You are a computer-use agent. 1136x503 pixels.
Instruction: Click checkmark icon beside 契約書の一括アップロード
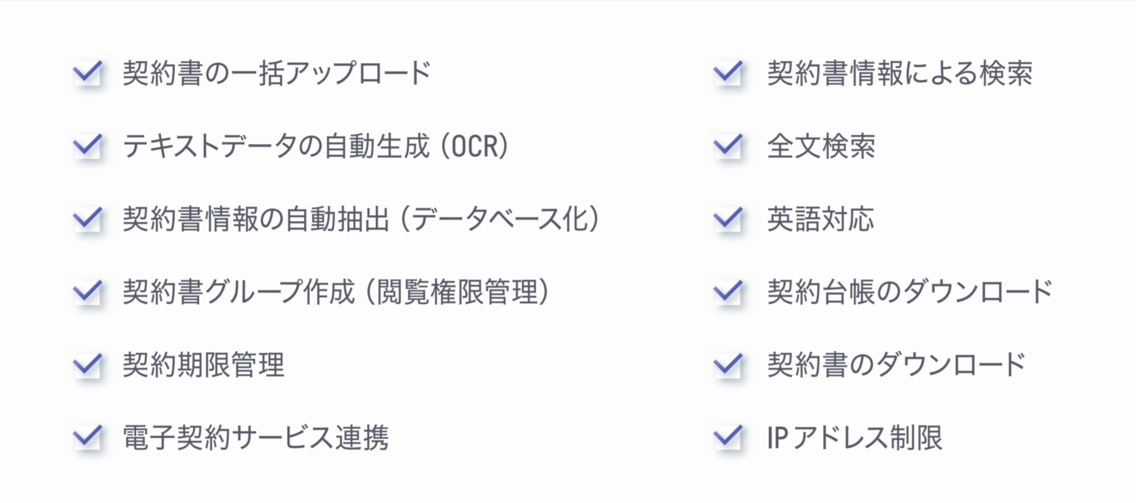(x=89, y=73)
